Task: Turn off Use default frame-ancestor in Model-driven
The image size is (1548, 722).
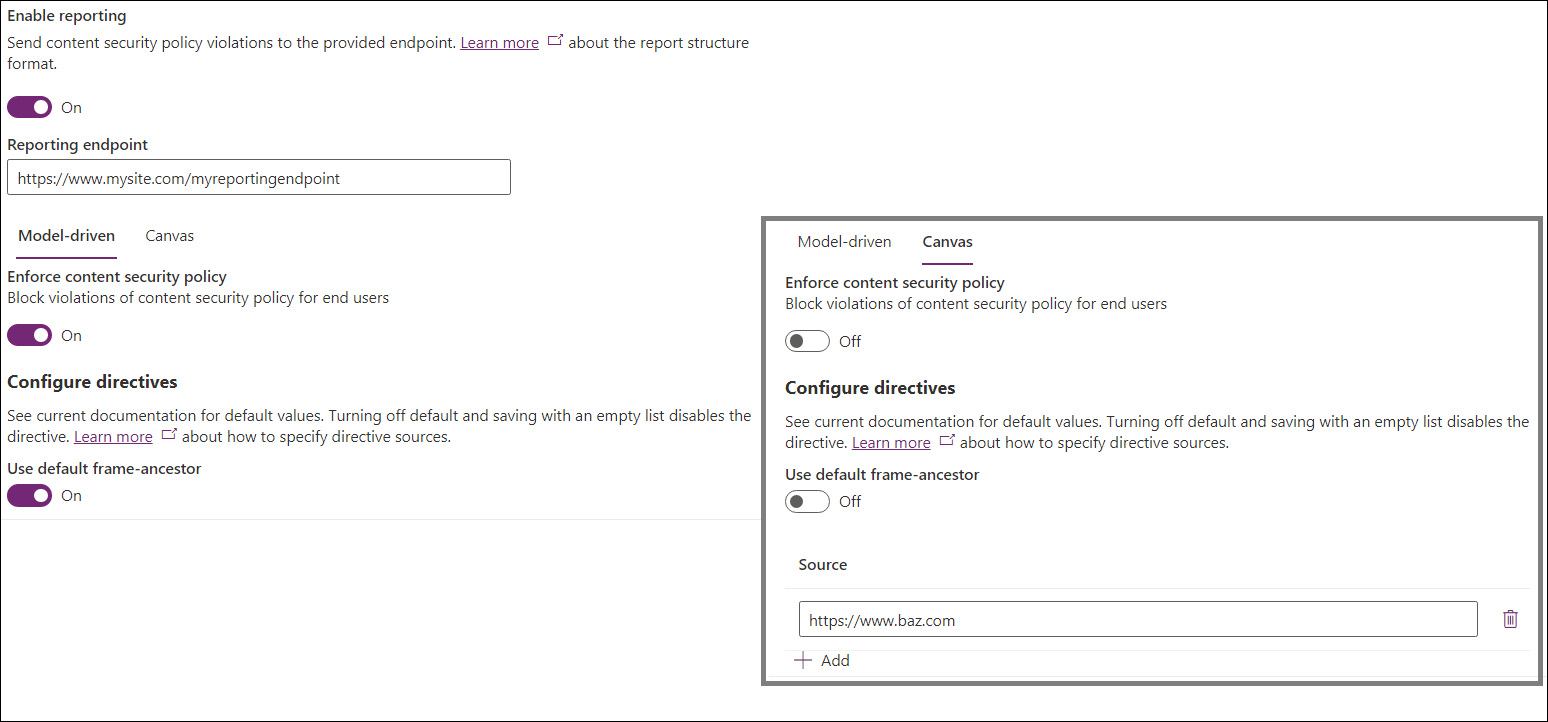Action: (x=29, y=495)
